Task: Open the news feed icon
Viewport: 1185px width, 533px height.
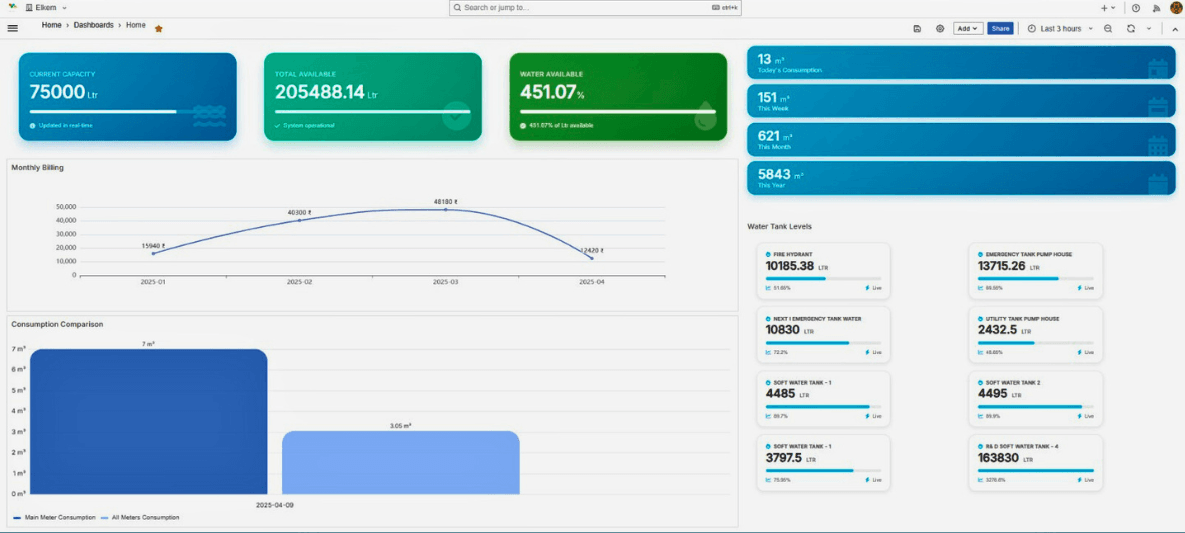Action: (x=1156, y=8)
